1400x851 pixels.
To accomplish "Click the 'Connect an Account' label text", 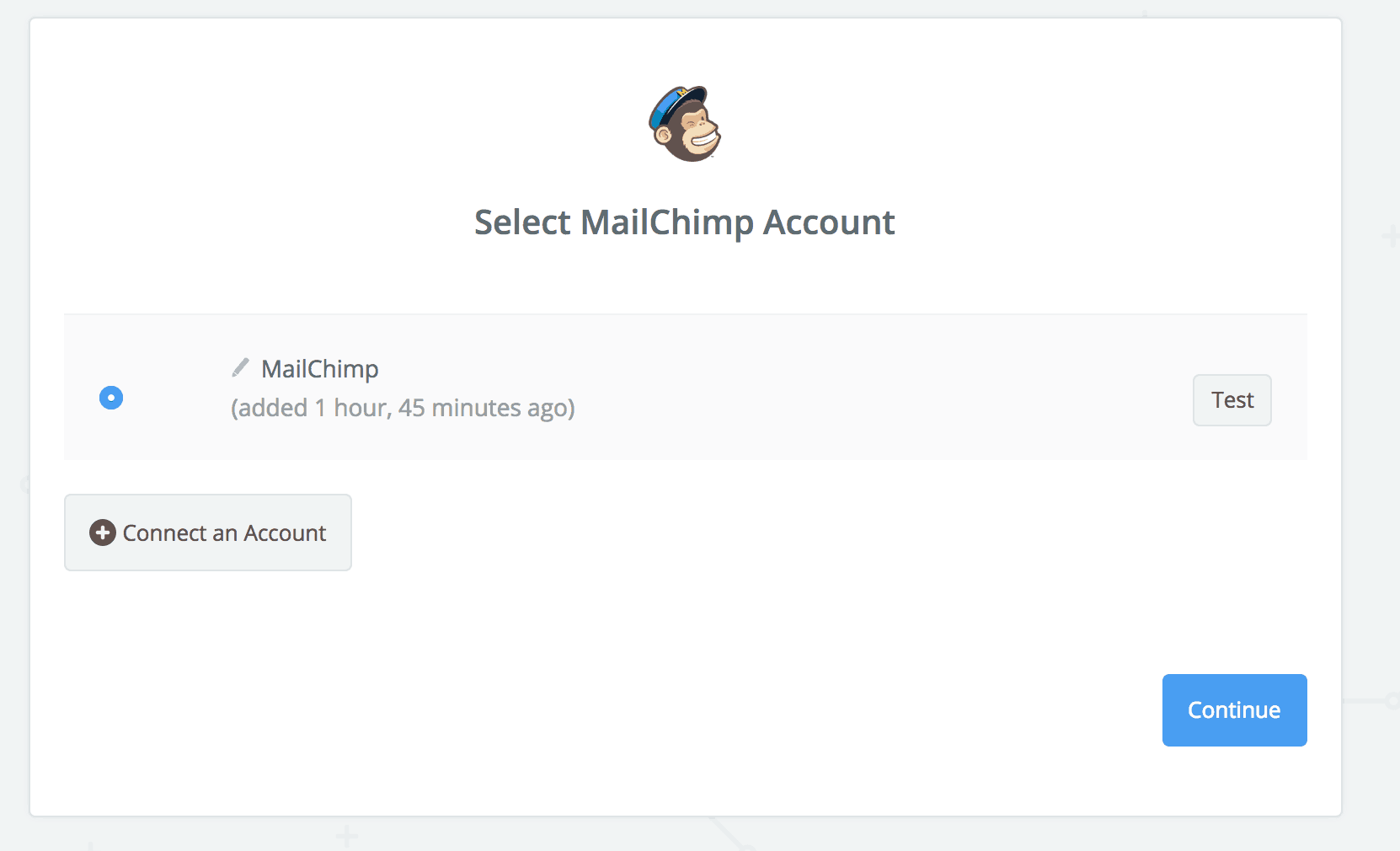I will [224, 533].
